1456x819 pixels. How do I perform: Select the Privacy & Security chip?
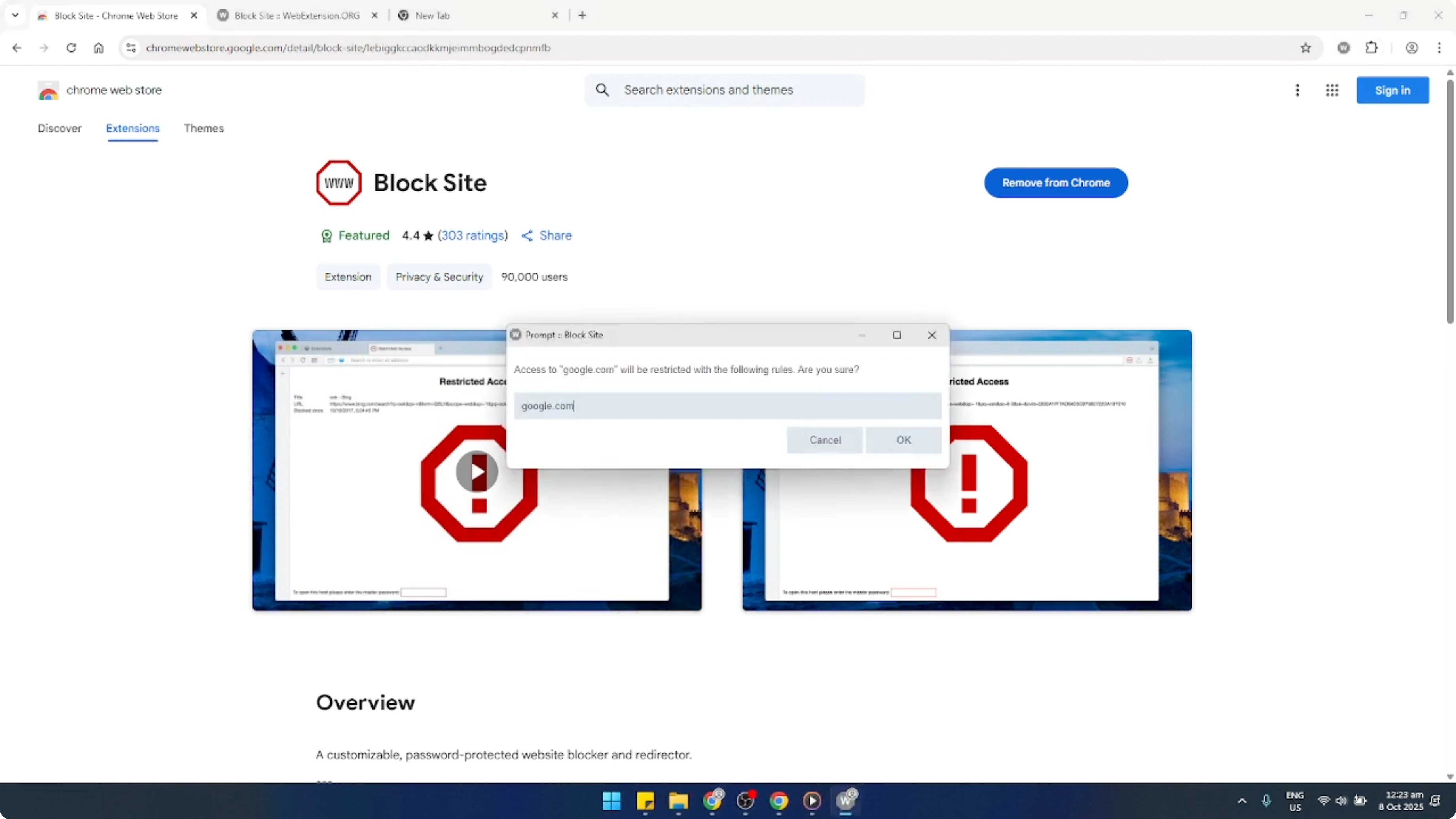coord(439,277)
